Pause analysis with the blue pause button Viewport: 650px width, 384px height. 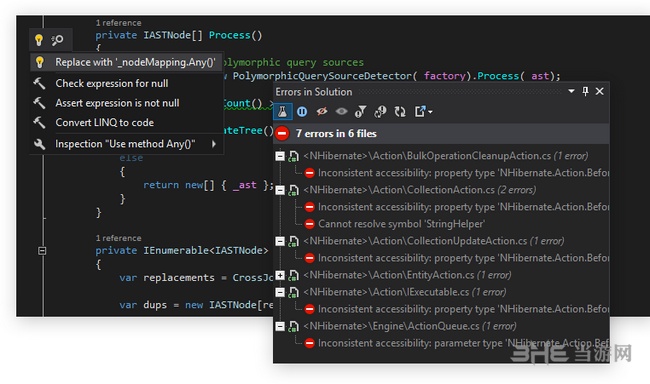[302, 112]
